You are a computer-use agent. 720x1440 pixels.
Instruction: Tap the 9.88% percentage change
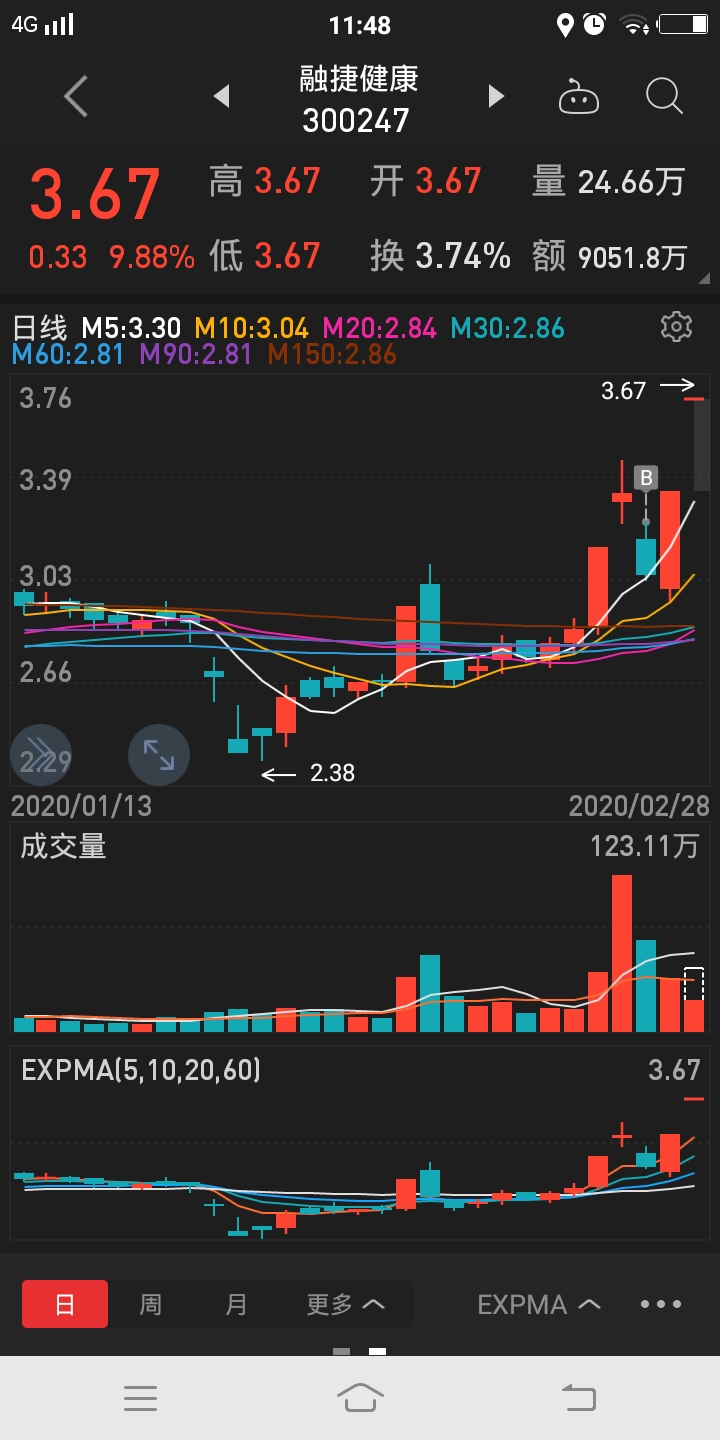click(152, 257)
